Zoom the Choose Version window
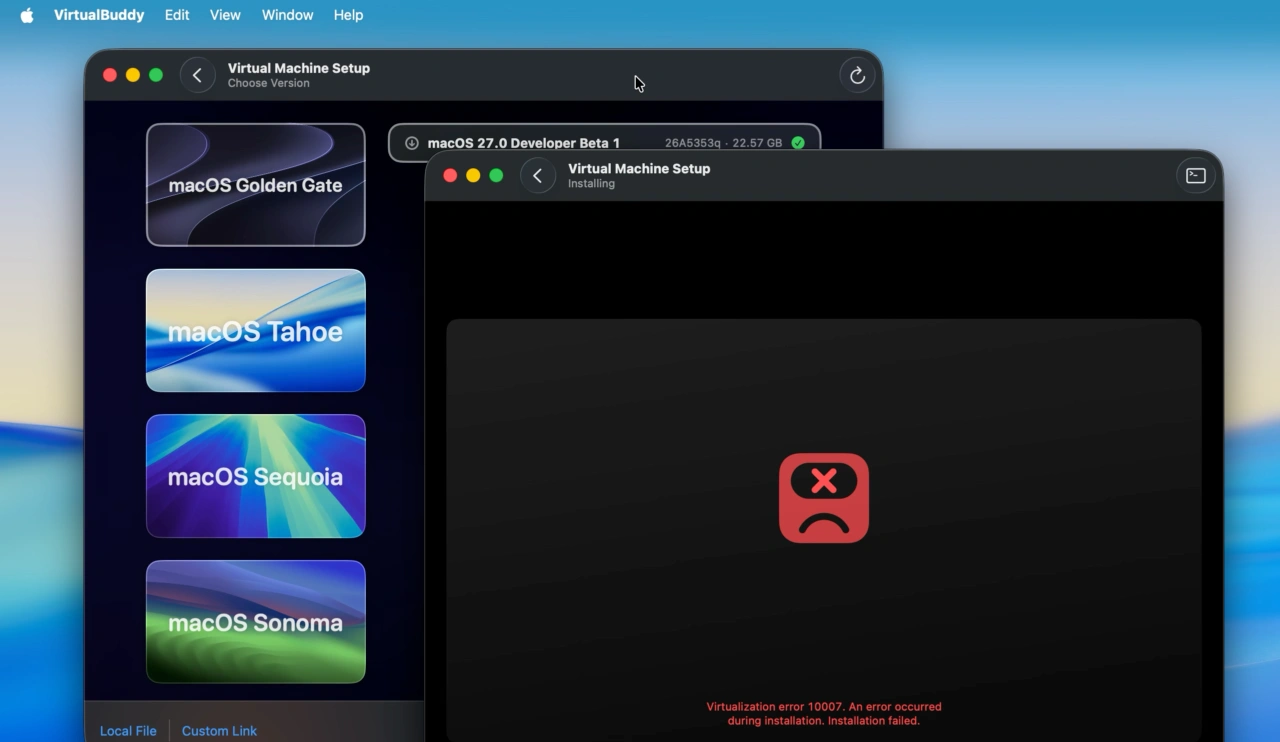This screenshot has height=742, width=1280. coord(156,75)
